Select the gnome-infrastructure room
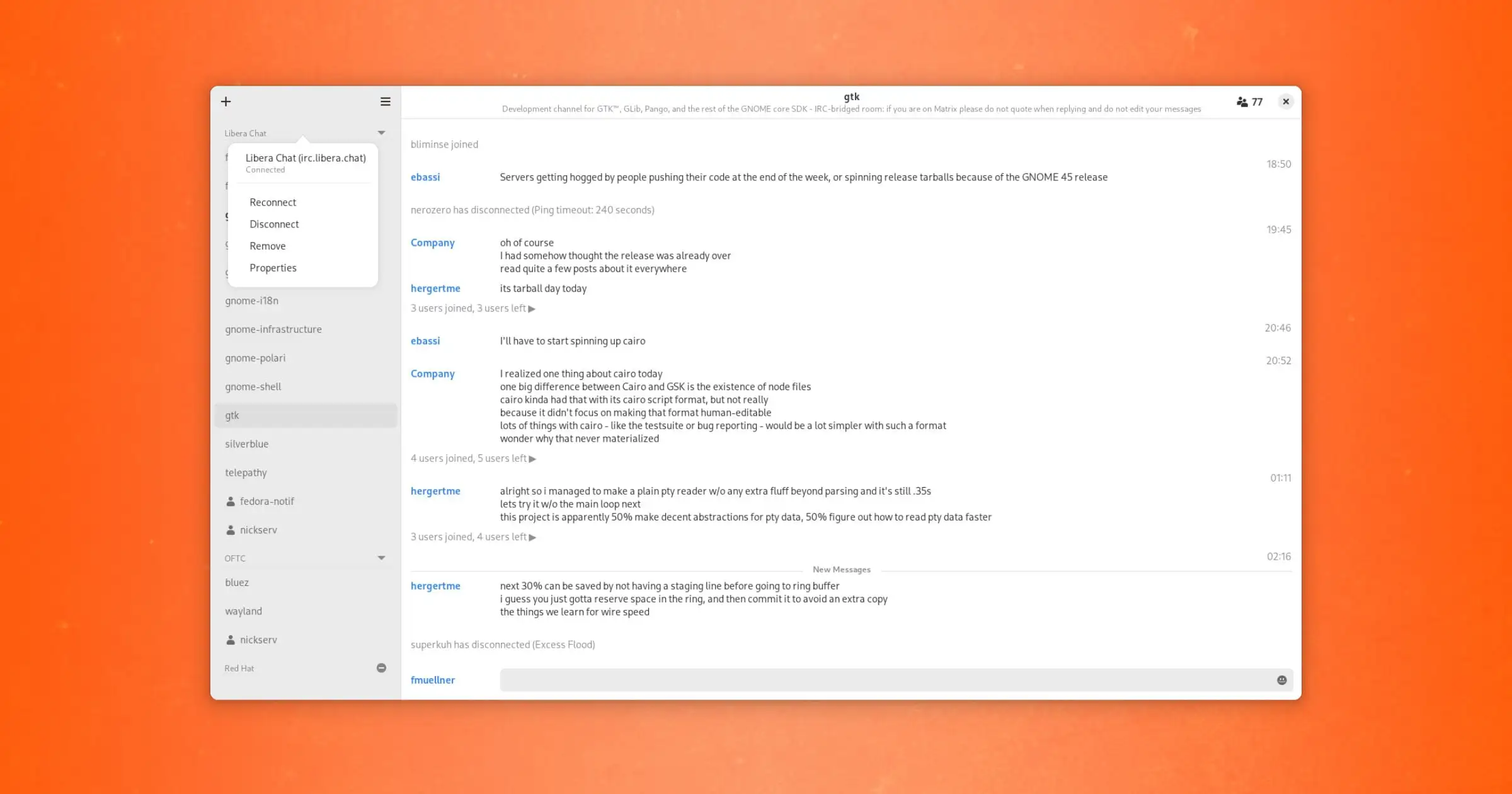The image size is (1512, 794). click(306, 329)
